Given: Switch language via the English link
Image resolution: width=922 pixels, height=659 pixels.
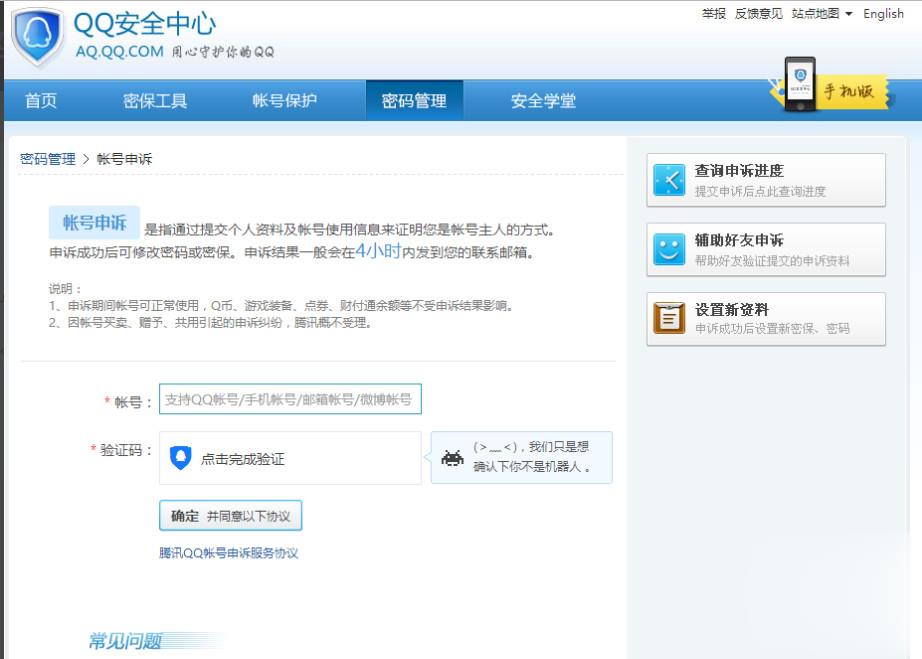Looking at the screenshot, I should coord(883,14).
